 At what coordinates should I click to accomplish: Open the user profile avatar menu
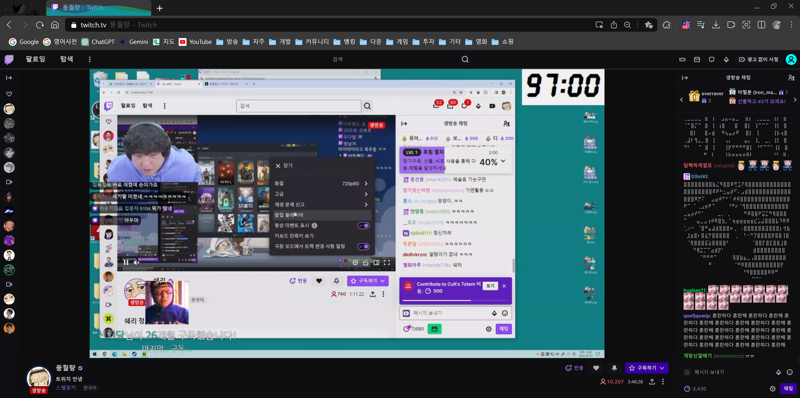coord(791,60)
